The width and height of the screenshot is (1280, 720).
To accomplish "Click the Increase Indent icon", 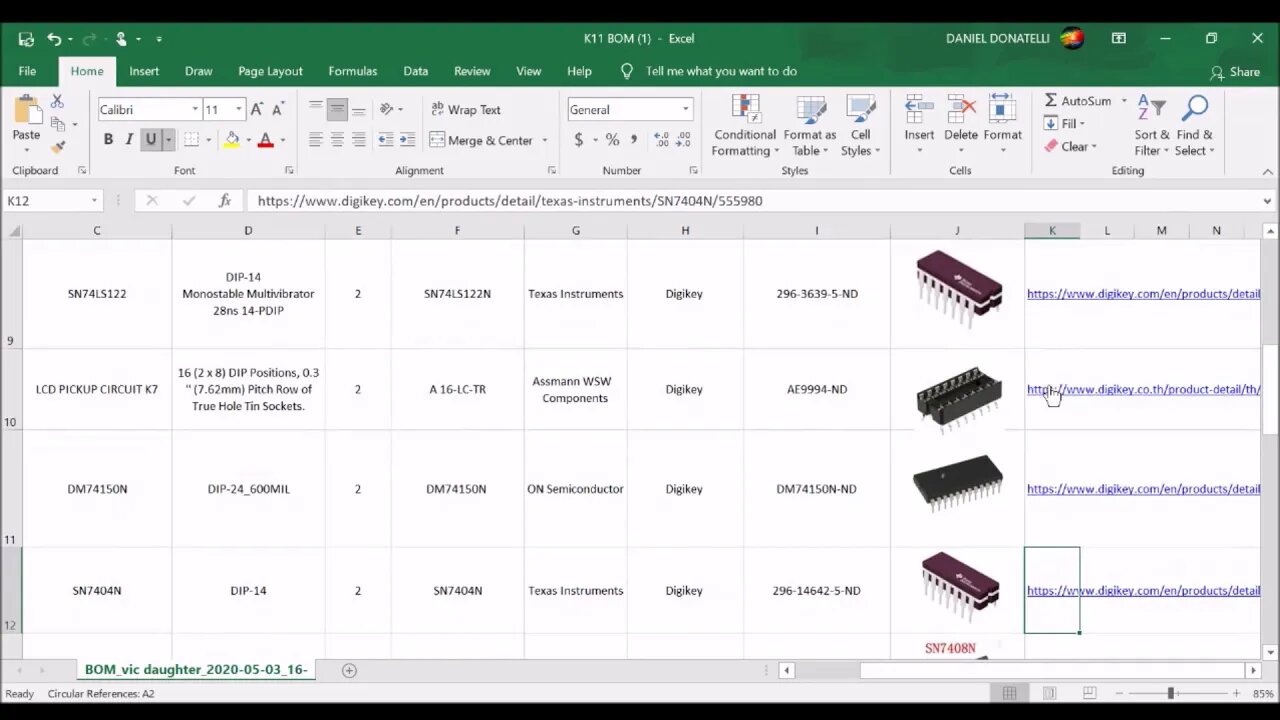I will [407, 140].
